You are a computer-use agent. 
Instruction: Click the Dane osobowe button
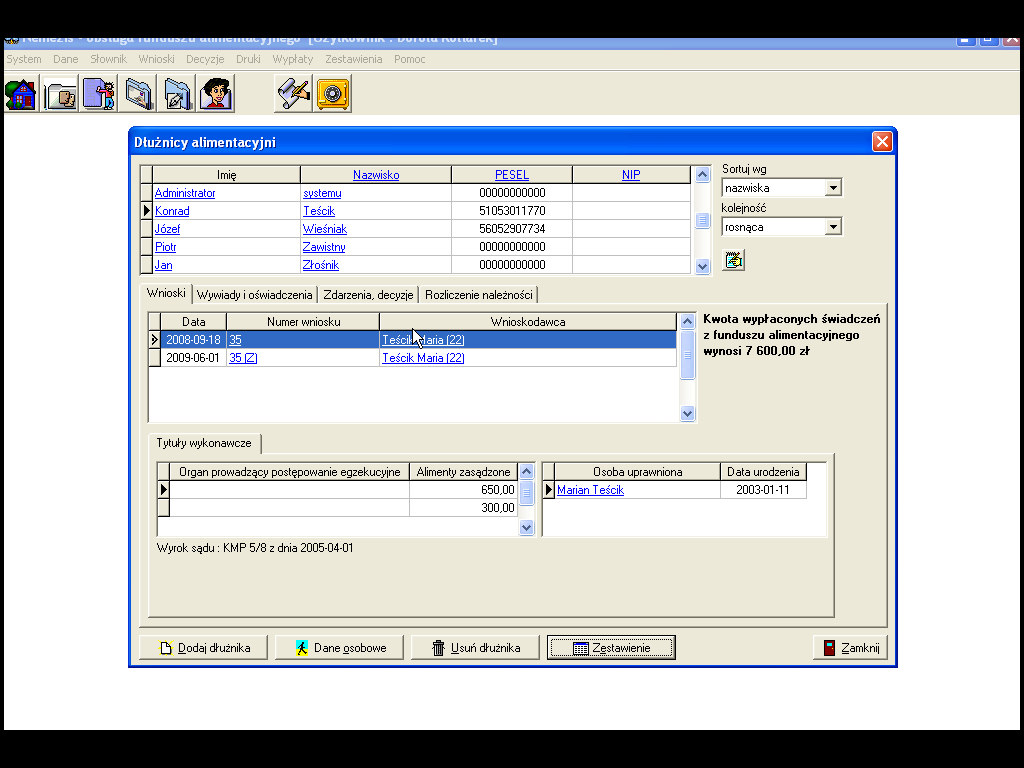click(340, 648)
